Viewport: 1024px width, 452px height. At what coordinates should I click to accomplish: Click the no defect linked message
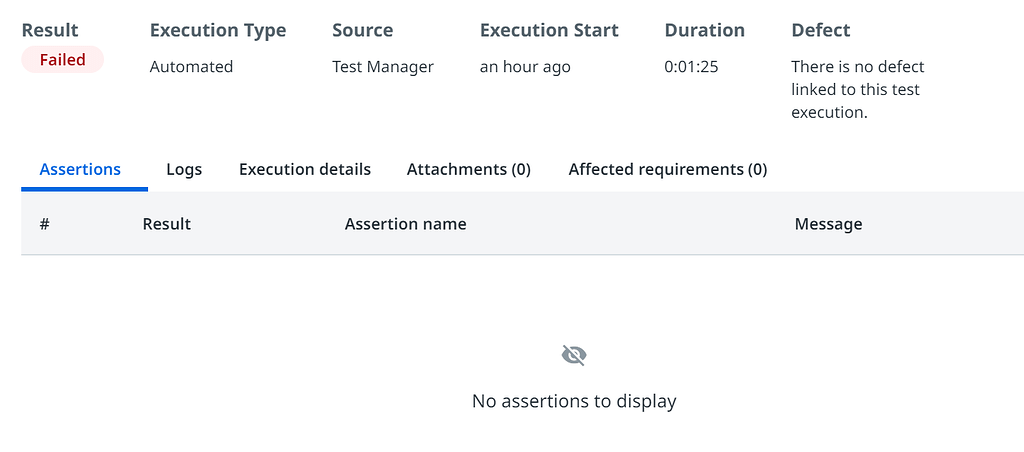pos(857,90)
